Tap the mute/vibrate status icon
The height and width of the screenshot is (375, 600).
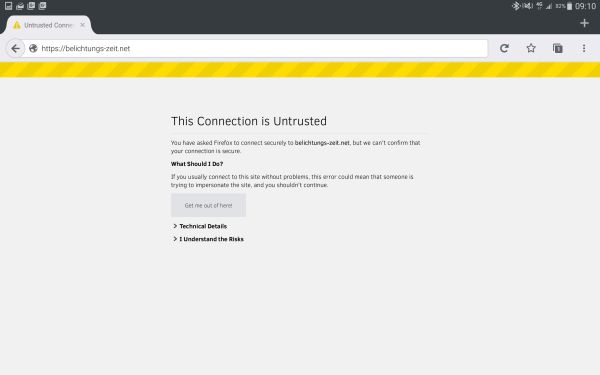(x=528, y=6)
